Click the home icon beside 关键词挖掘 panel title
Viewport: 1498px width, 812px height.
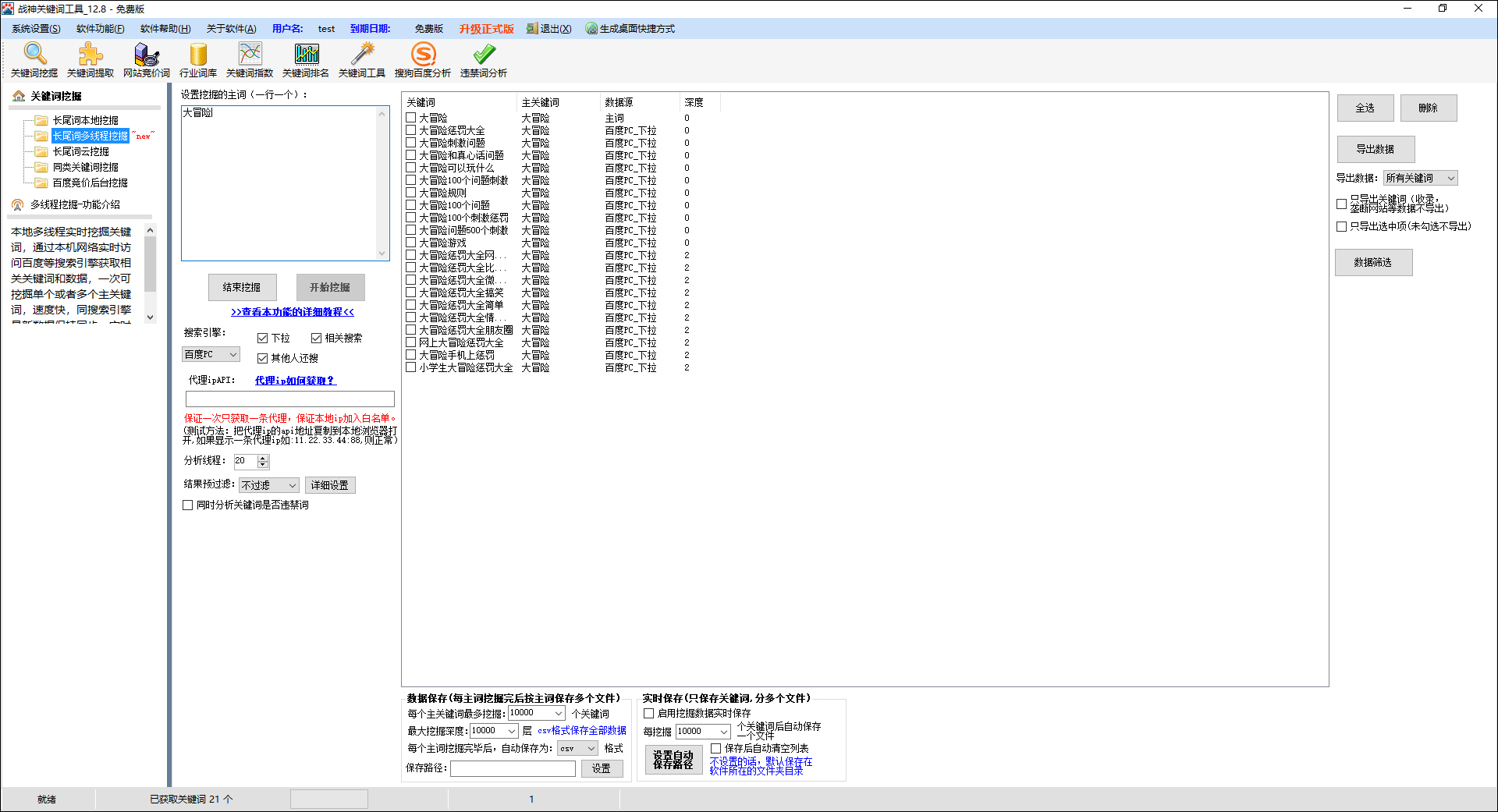[x=19, y=96]
